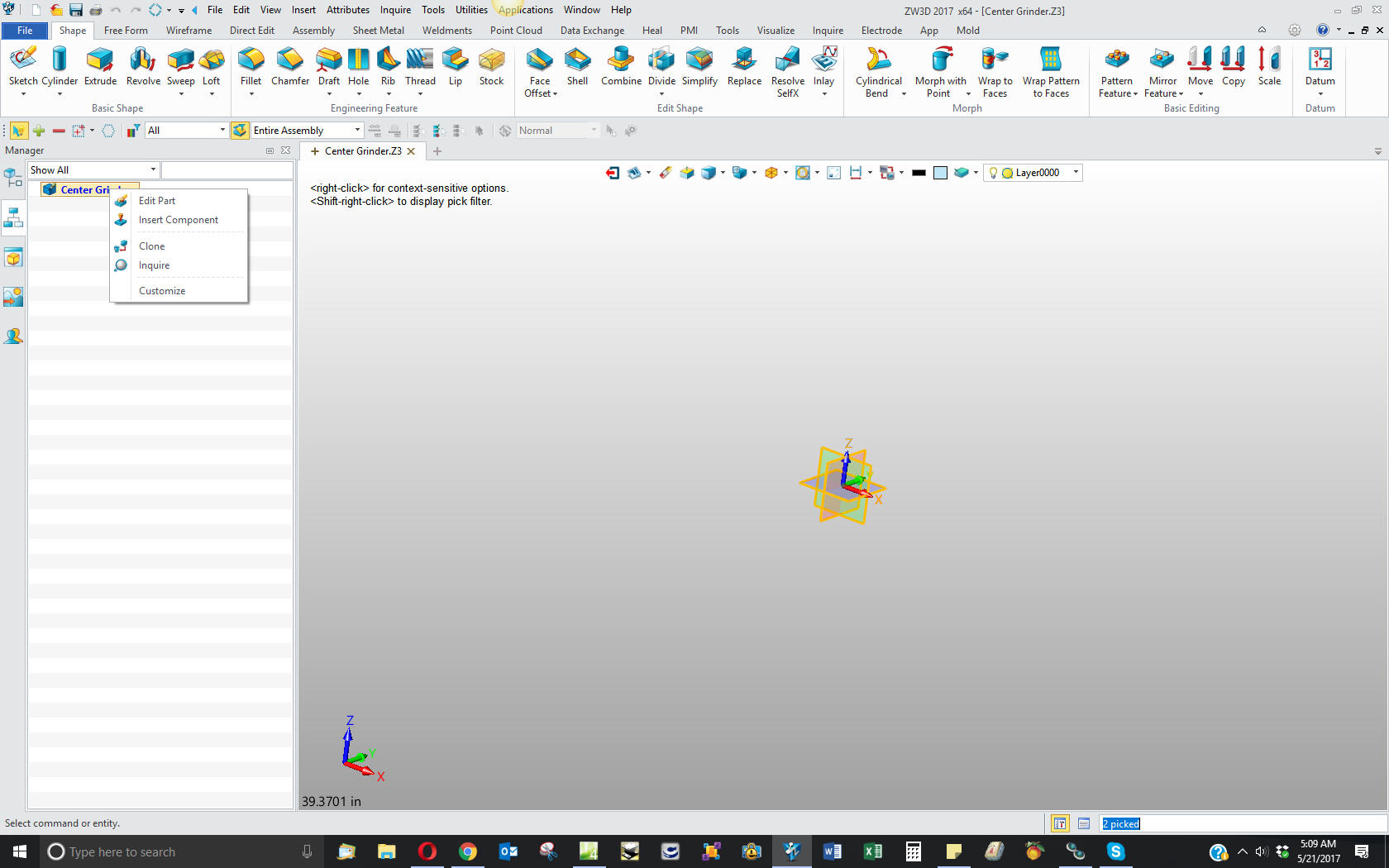
Task: Click the black line color swatch
Action: (919, 173)
